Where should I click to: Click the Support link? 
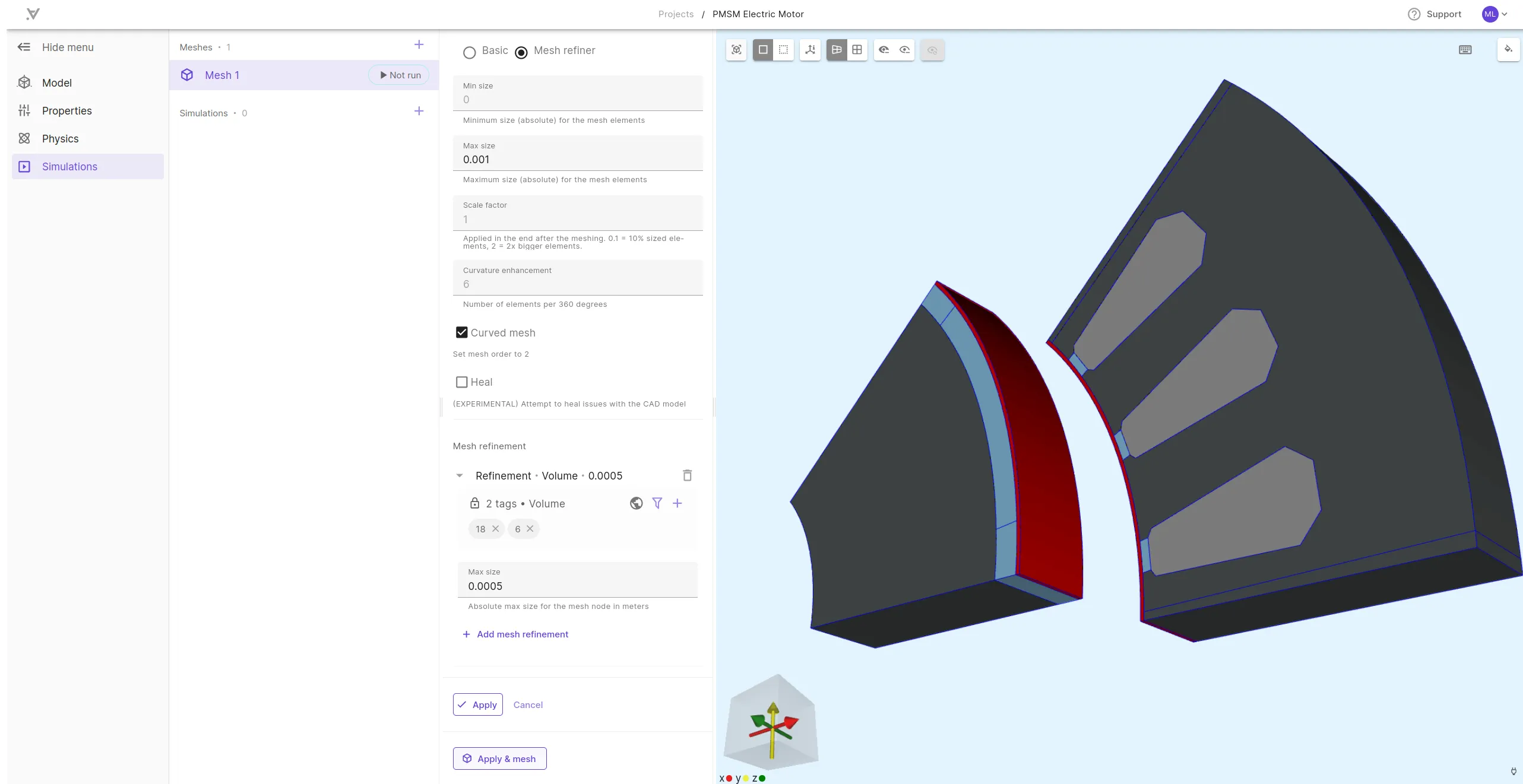[1443, 14]
